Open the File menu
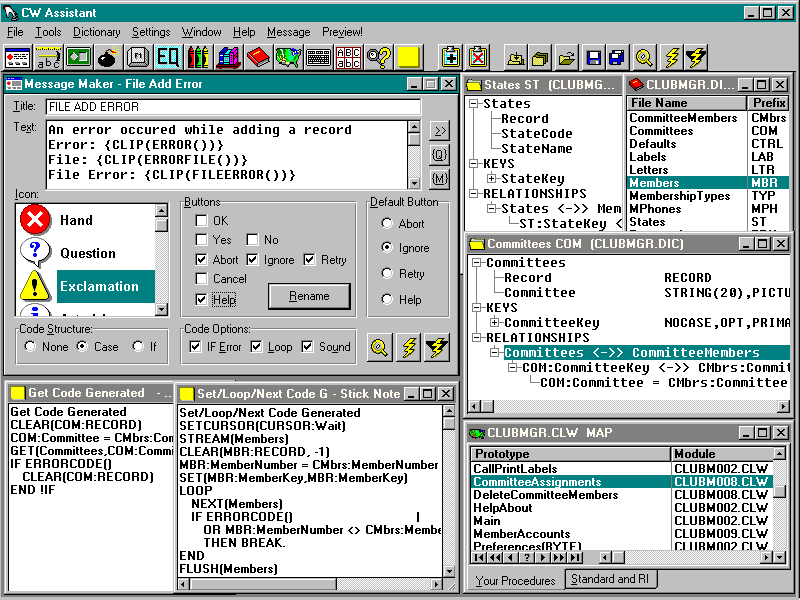800x600 pixels. click(15, 32)
